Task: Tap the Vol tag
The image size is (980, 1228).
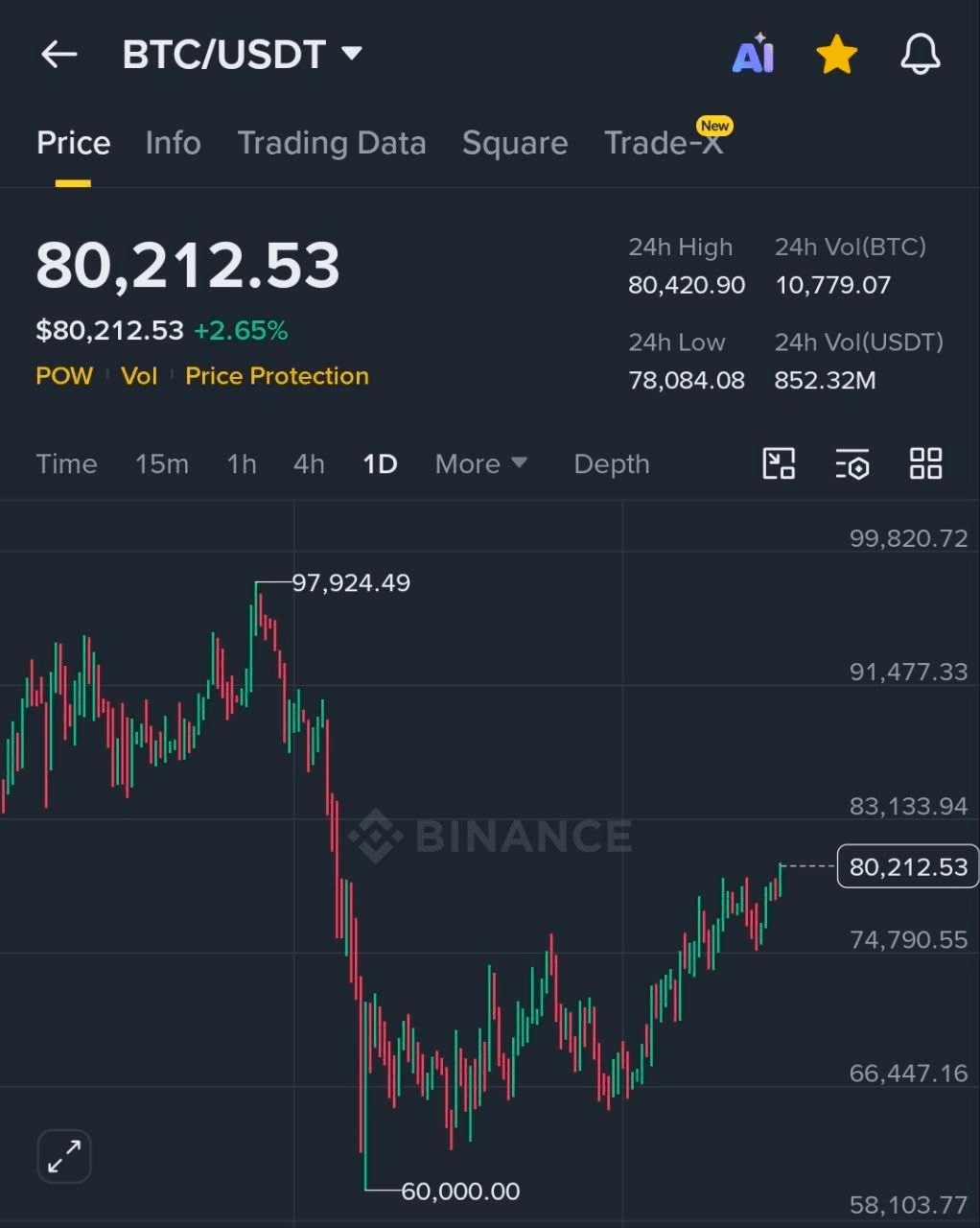Action: (x=139, y=376)
